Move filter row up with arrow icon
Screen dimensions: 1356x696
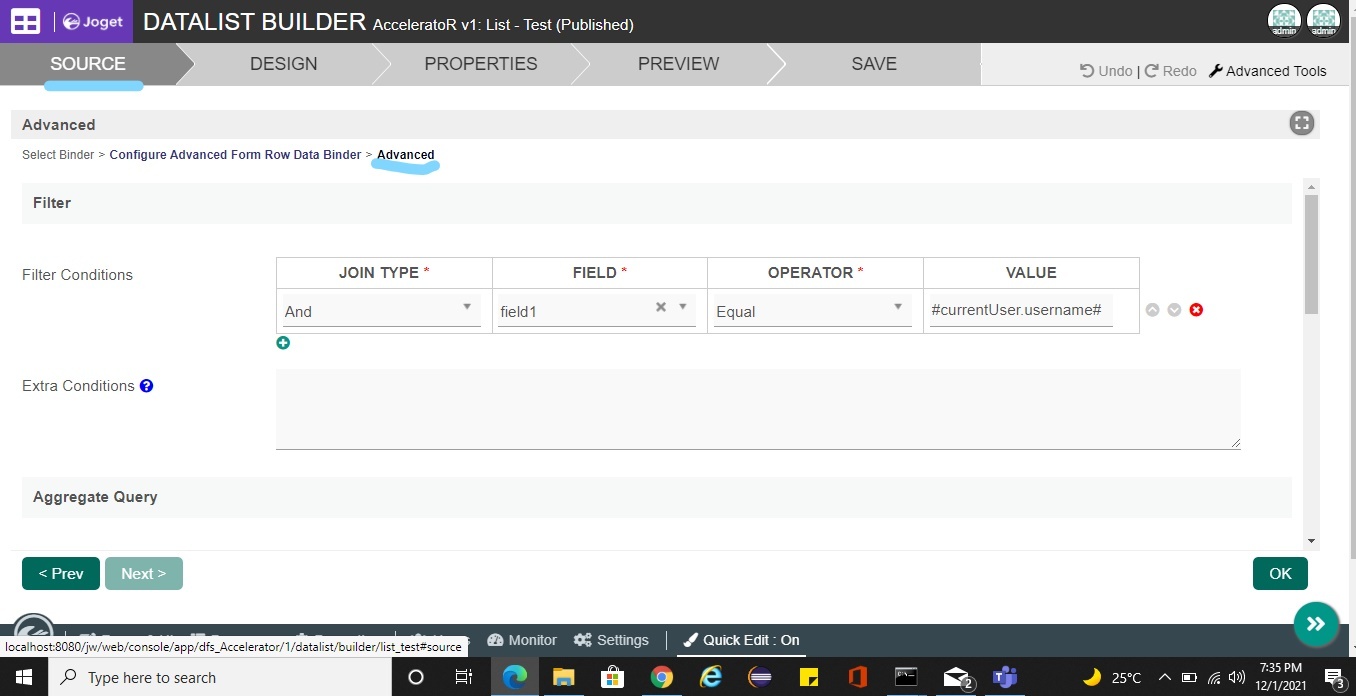click(1152, 310)
